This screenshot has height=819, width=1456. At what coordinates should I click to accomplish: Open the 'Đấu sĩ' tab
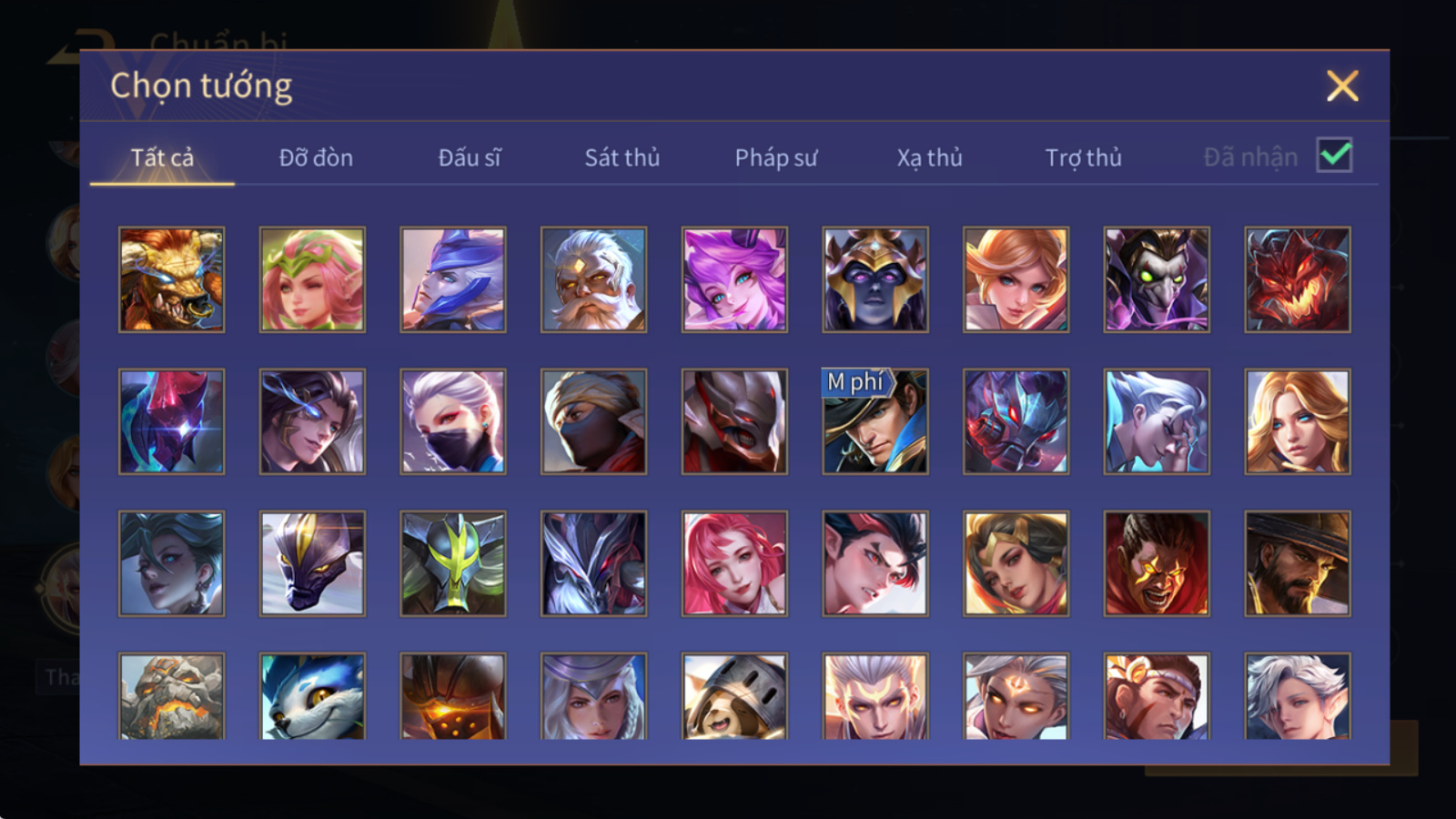pyautogui.click(x=470, y=157)
